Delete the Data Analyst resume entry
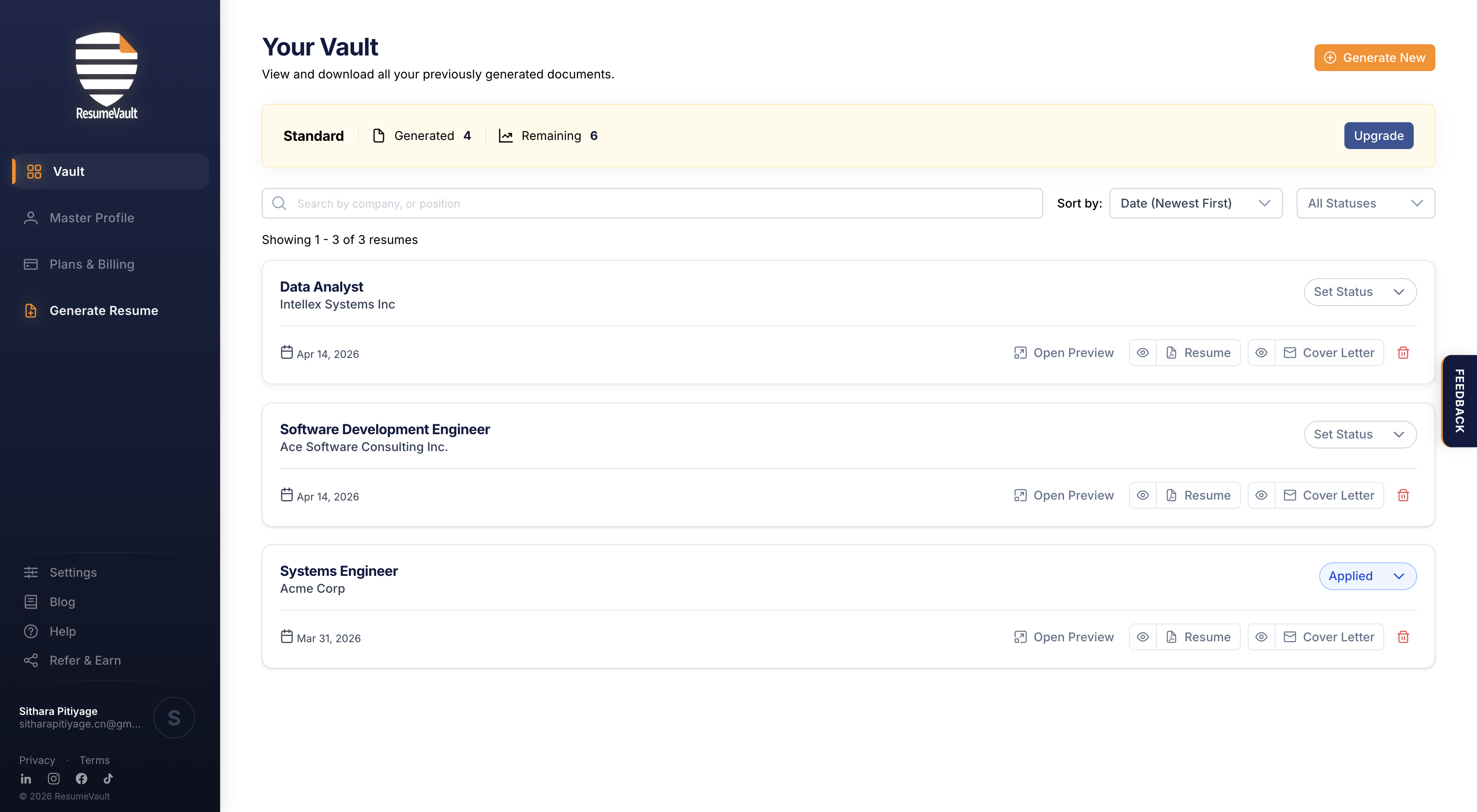Viewport: 1477px width, 812px height. (1403, 353)
